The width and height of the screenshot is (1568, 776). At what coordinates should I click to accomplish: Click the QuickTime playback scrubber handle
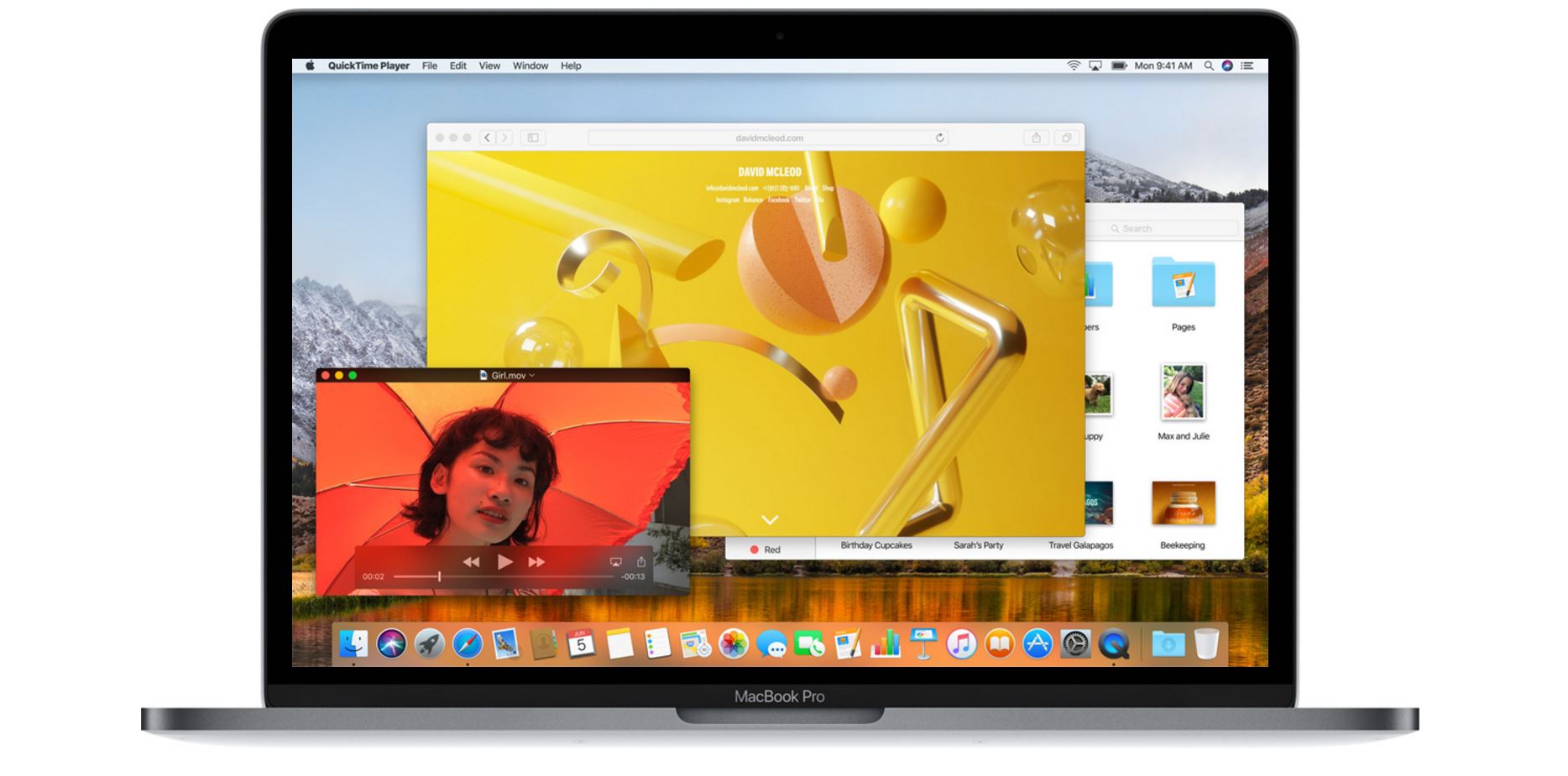coord(439,576)
